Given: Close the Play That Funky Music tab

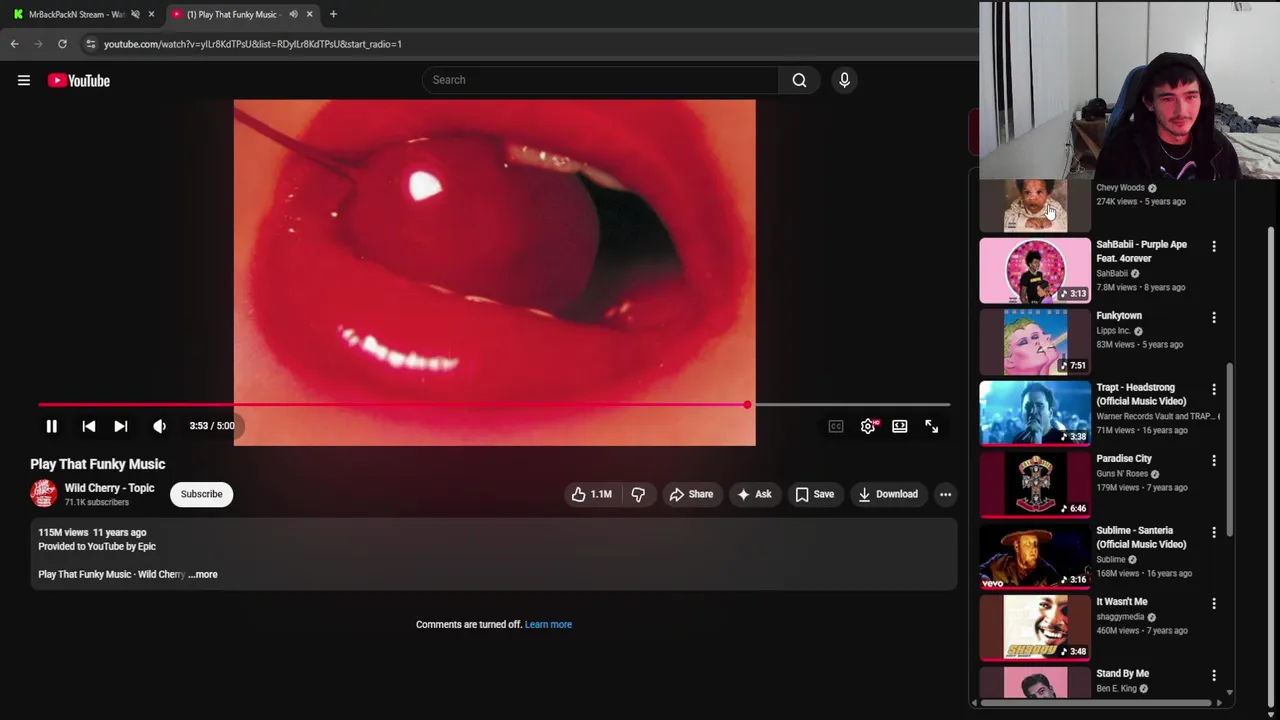Looking at the screenshot, I should point(309,14).
